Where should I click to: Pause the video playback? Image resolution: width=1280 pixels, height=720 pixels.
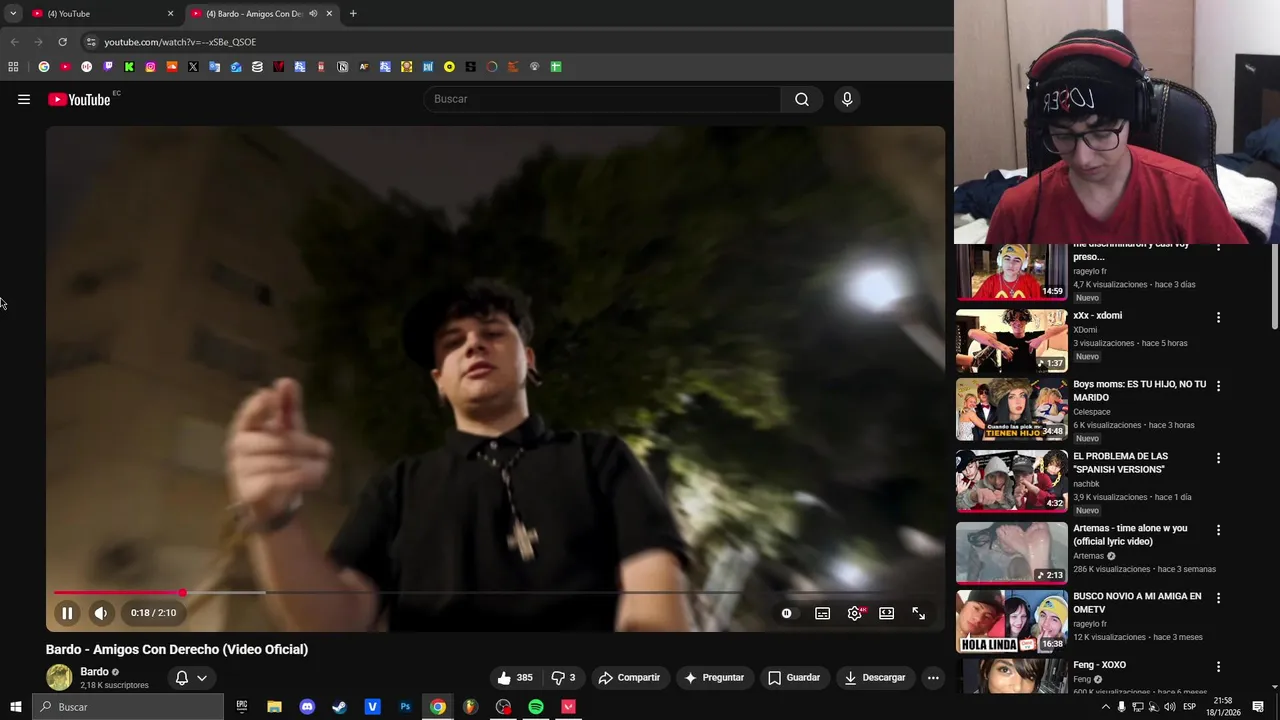(67, 613)
